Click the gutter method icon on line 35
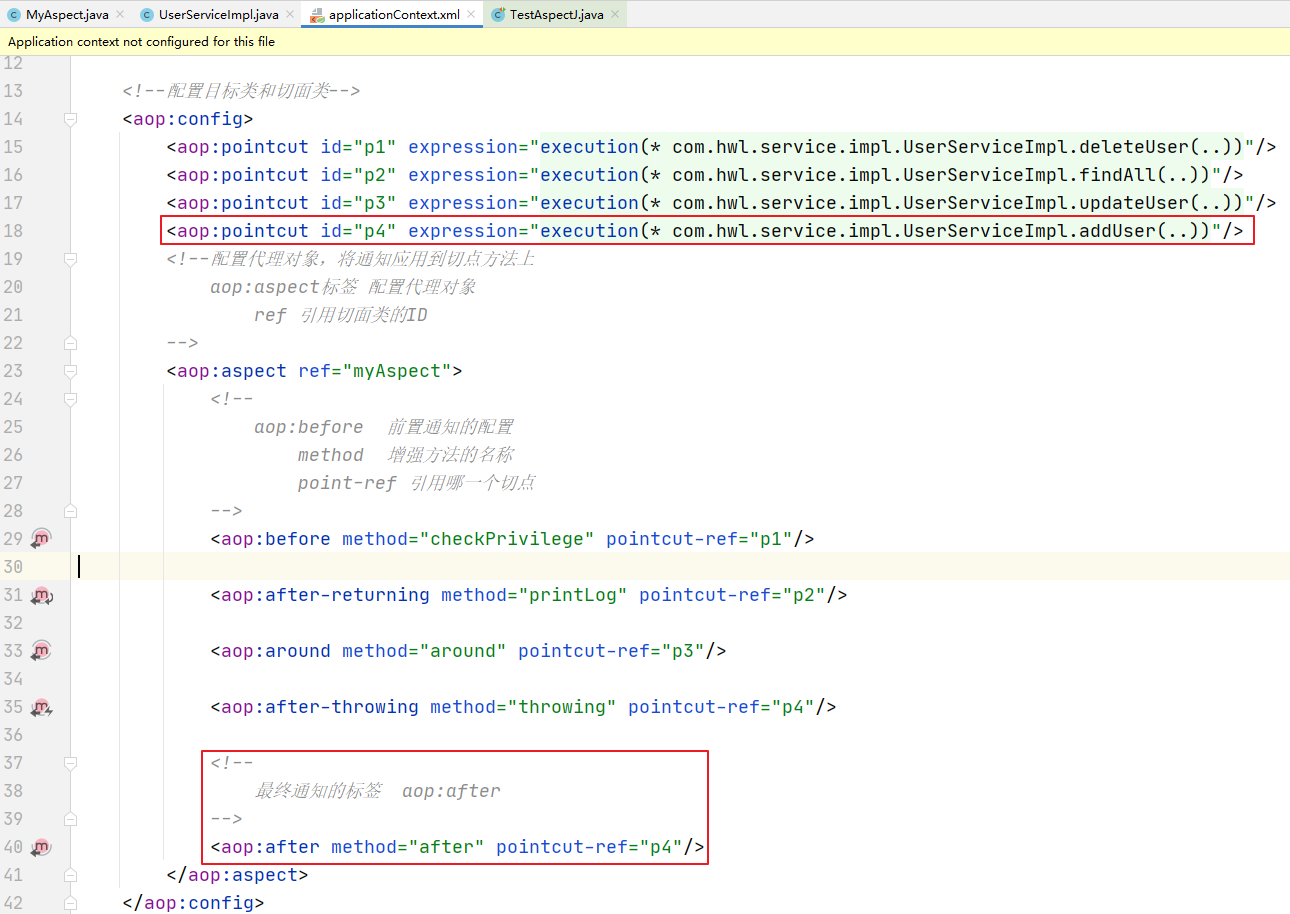This screenshot has height=914, width=1290. tap(41, 707)
